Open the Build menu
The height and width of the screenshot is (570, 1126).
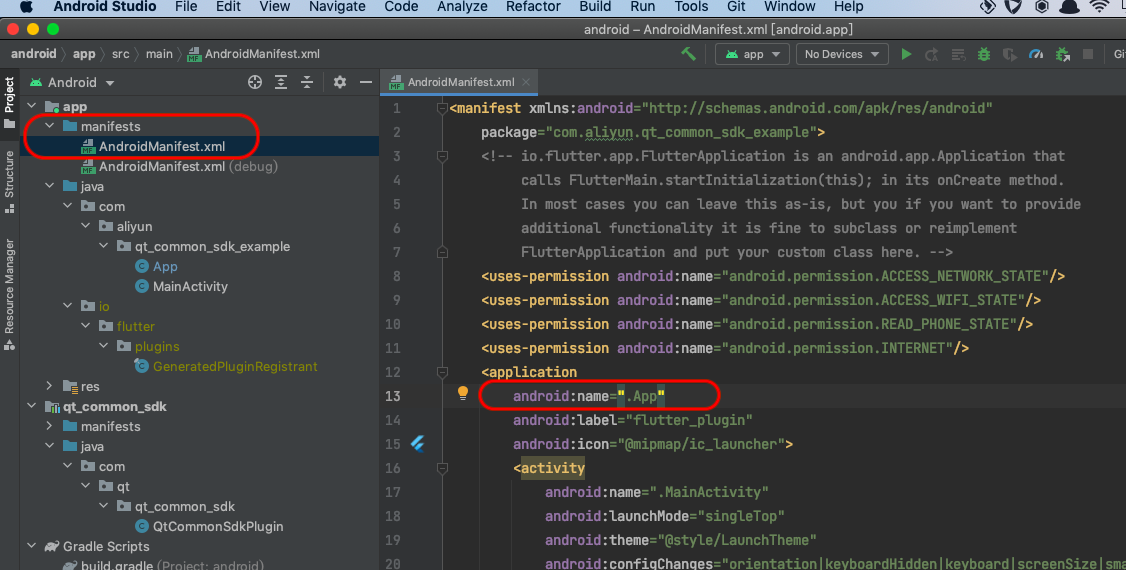click(595, 6)
